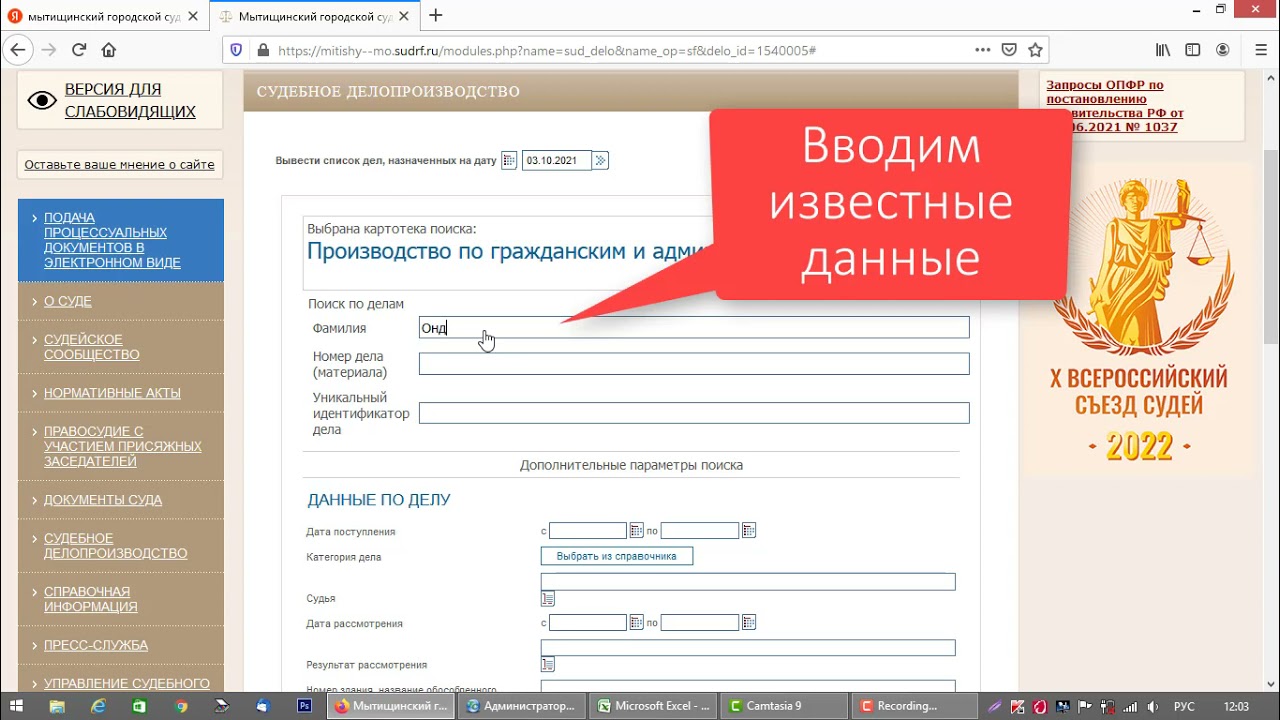
Task: Bookmark this page with star
Action: click(x=1035, y=50)
